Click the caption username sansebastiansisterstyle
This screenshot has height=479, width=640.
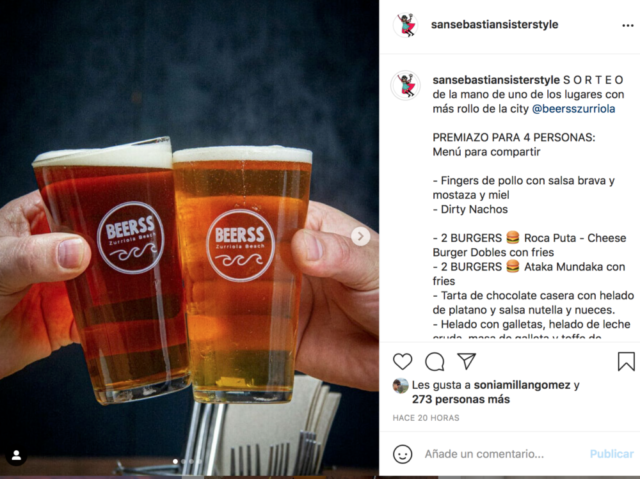pos(496,80)
